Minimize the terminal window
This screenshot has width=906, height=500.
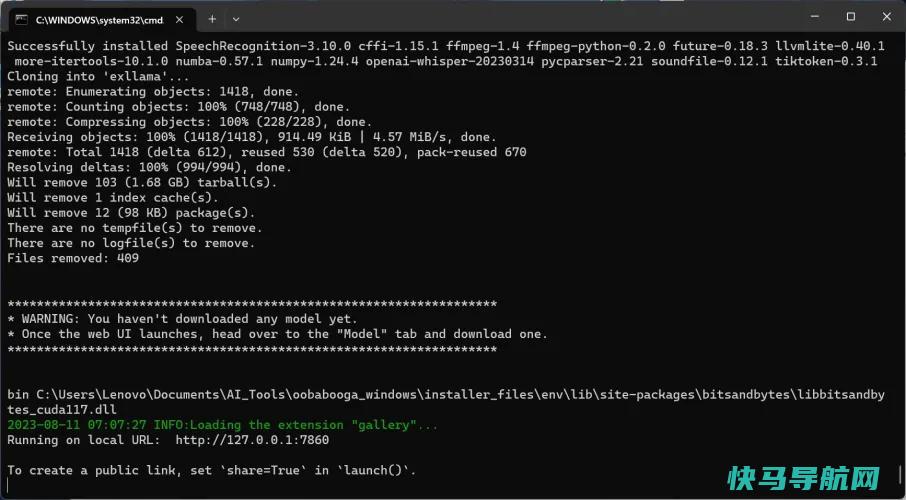click(815, 17)
